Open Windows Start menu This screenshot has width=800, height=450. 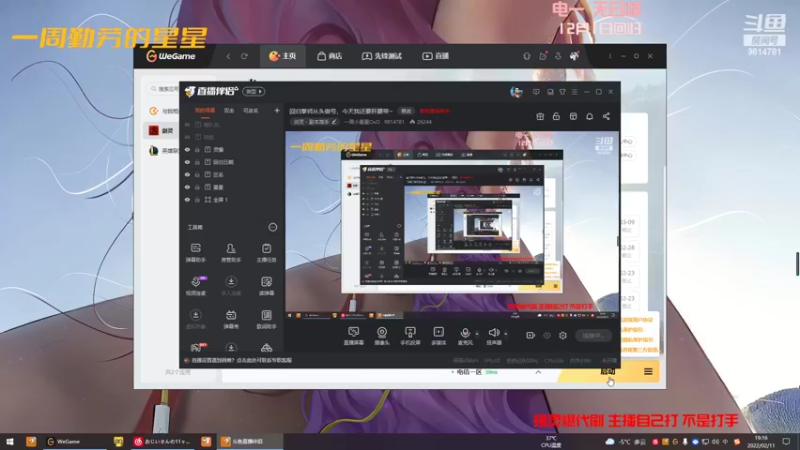pyautogui.click(x=9, y=441)
